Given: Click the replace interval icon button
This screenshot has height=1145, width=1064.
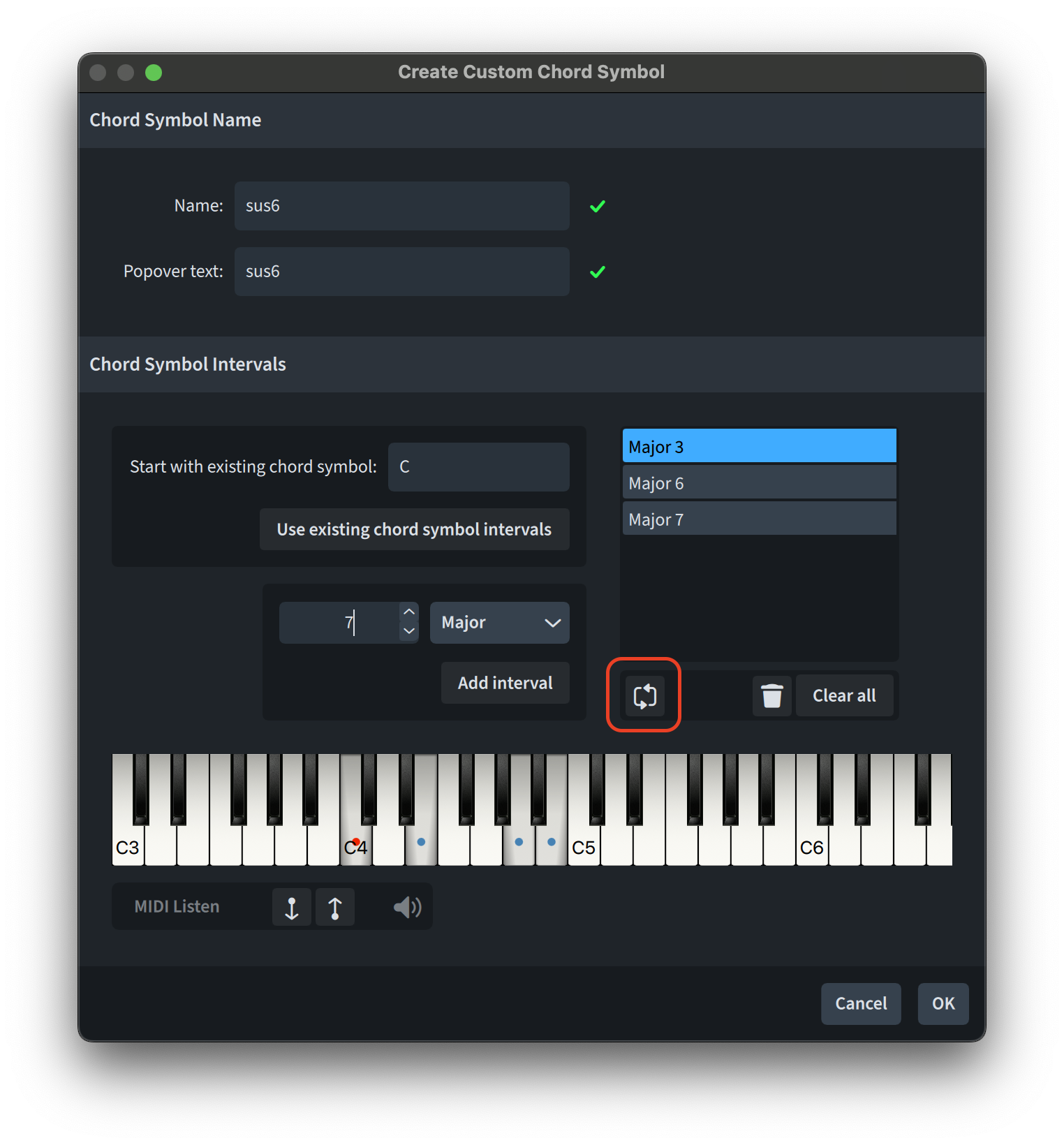Looking at the screenshot, I should tap(644, 696).
